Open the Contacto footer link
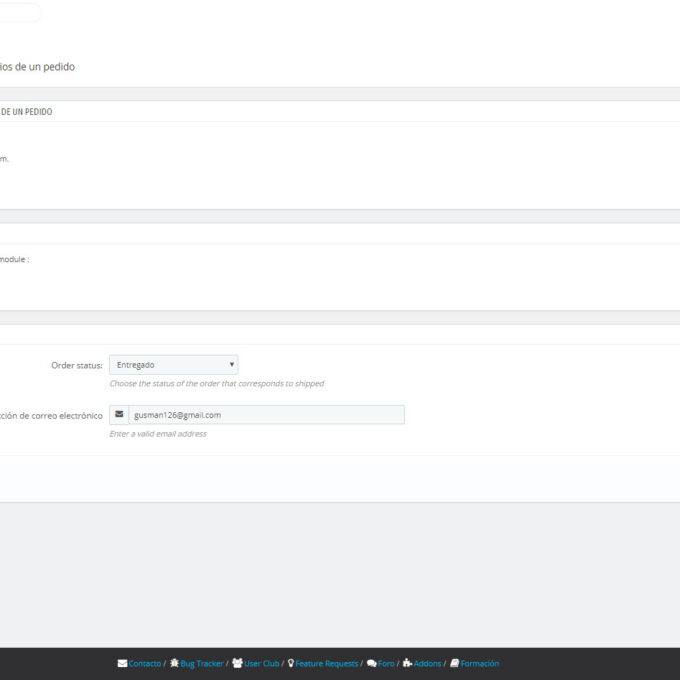680x680 pixels. (x=144, y=664)
